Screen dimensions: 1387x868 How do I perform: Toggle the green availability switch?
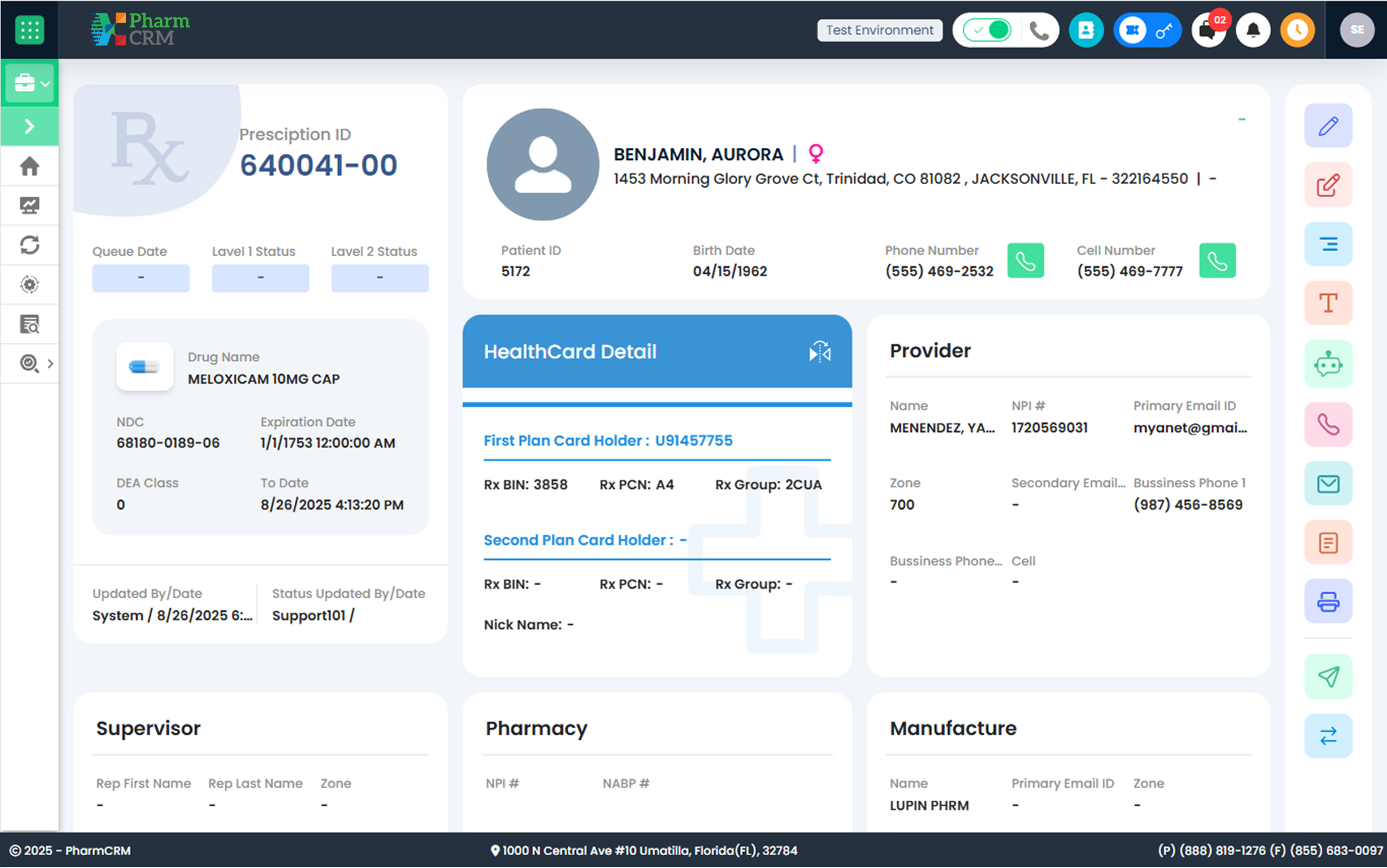(x=988, y=30)
